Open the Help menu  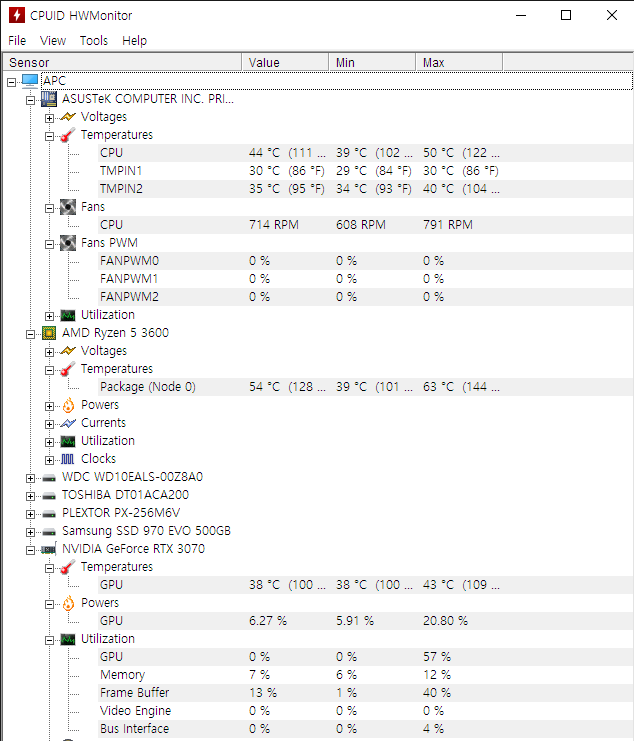tap(135, 41)
